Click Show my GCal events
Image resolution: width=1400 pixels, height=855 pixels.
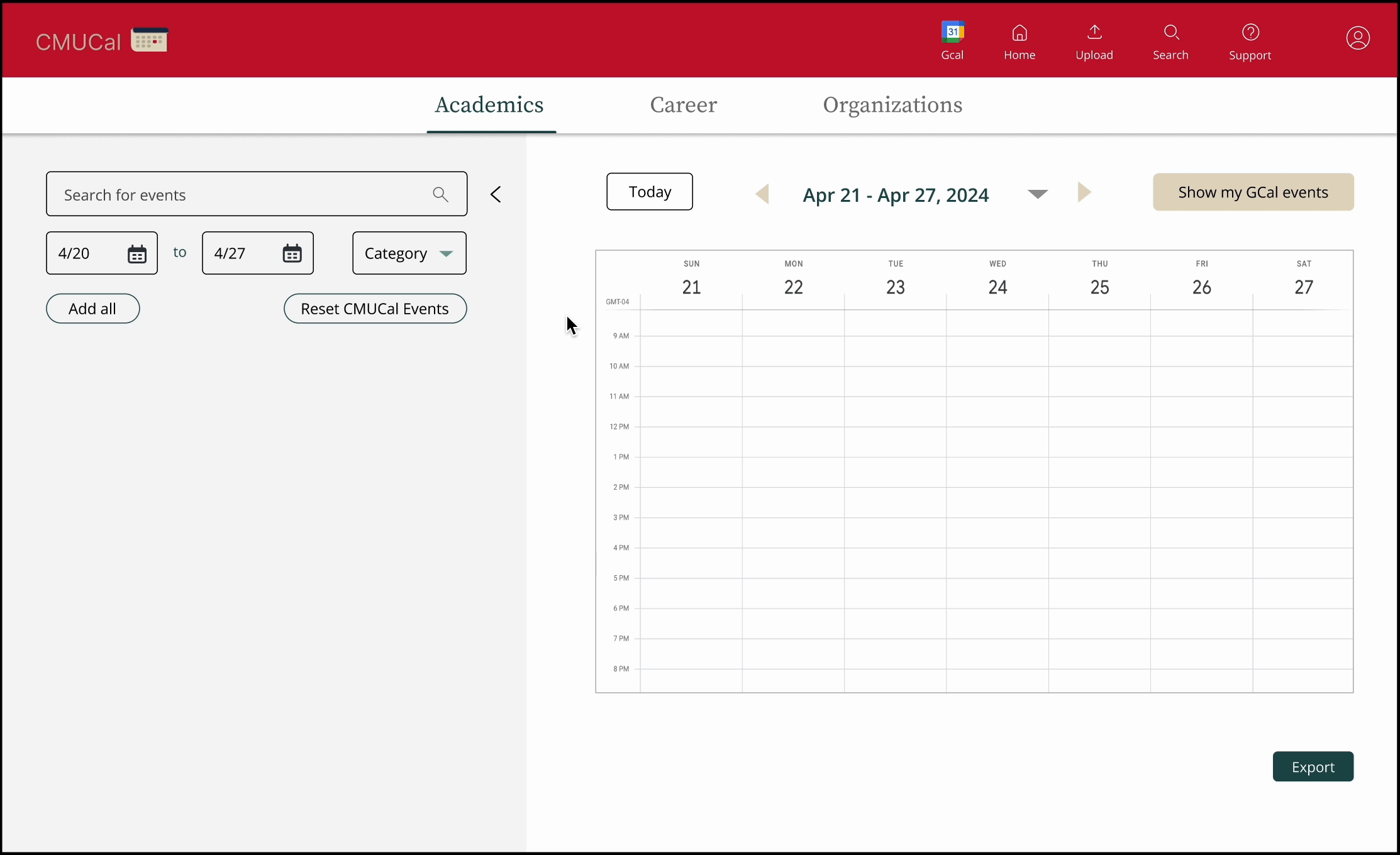1253,192
